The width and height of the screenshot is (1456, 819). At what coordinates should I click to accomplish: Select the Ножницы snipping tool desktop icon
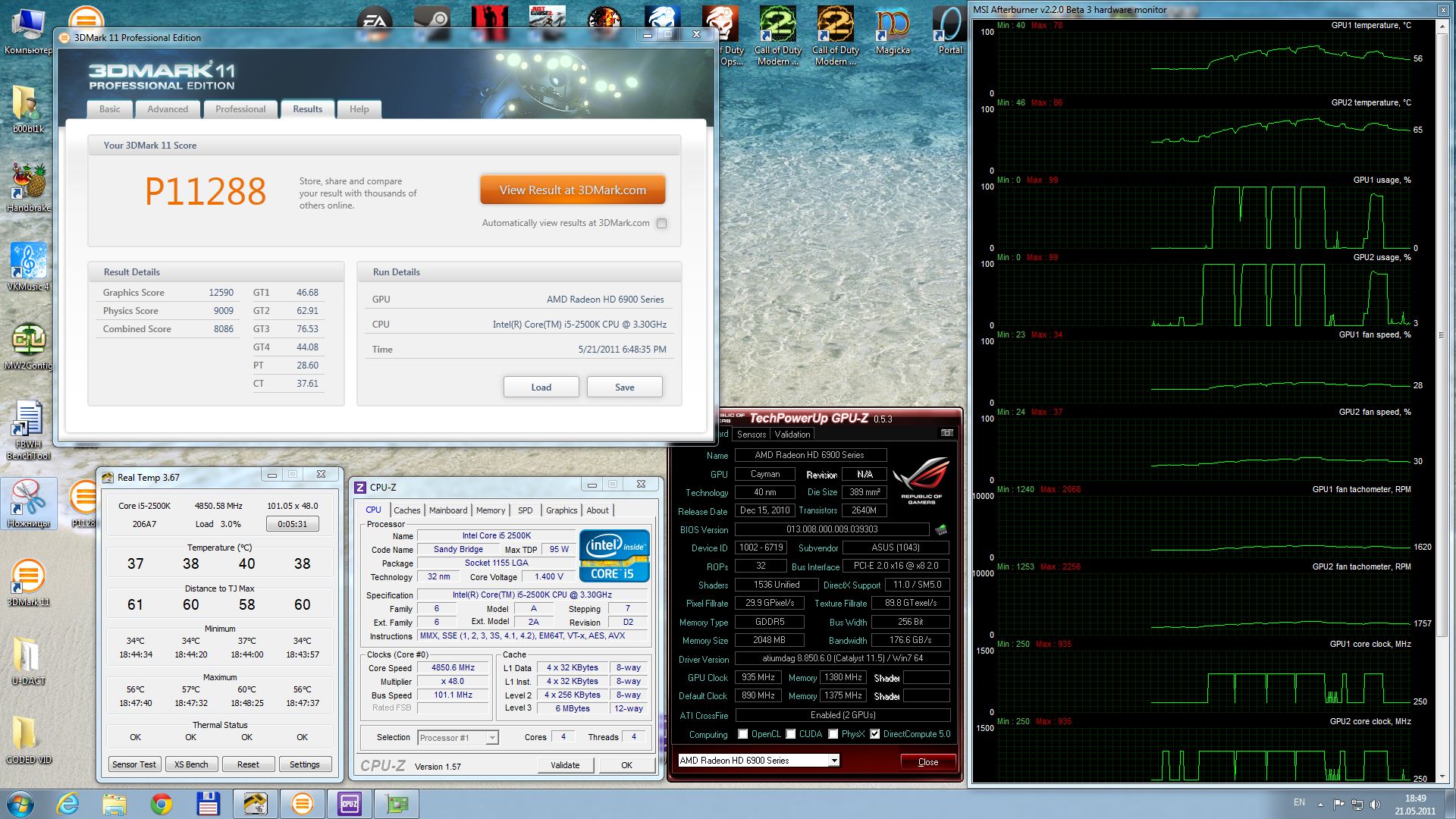click(28, 504)
